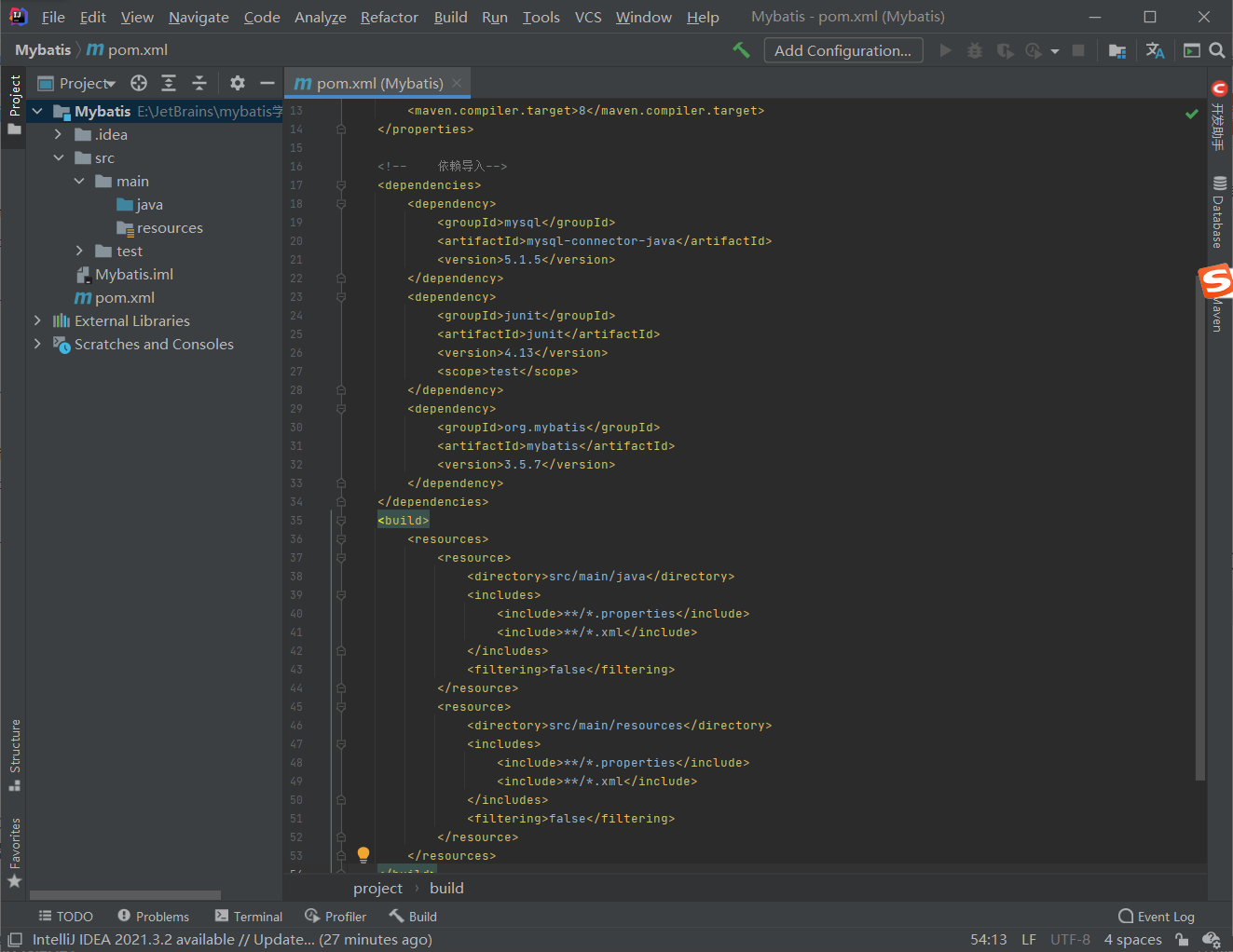Click the IntelliJ IDEA logo icon

tap(18, 17)
